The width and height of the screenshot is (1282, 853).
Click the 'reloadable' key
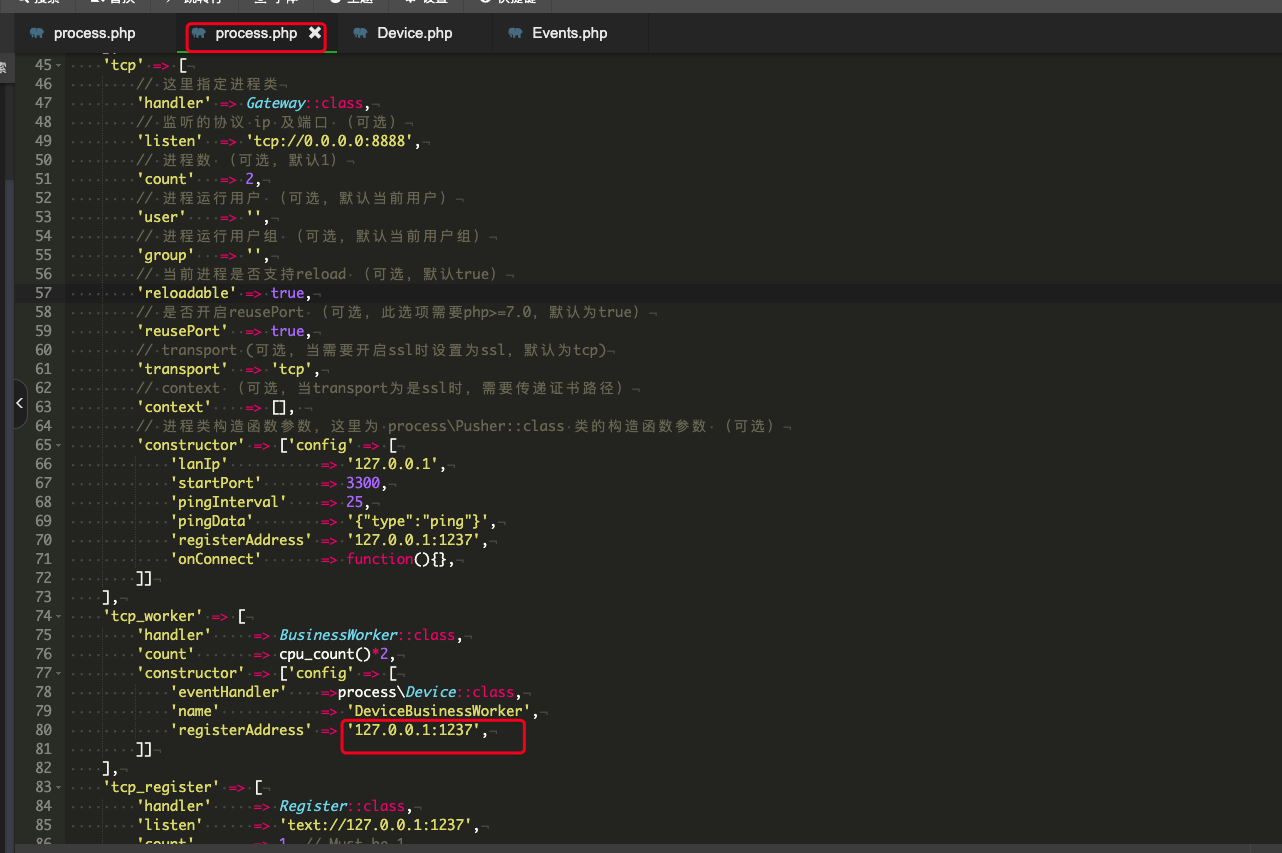186,293
